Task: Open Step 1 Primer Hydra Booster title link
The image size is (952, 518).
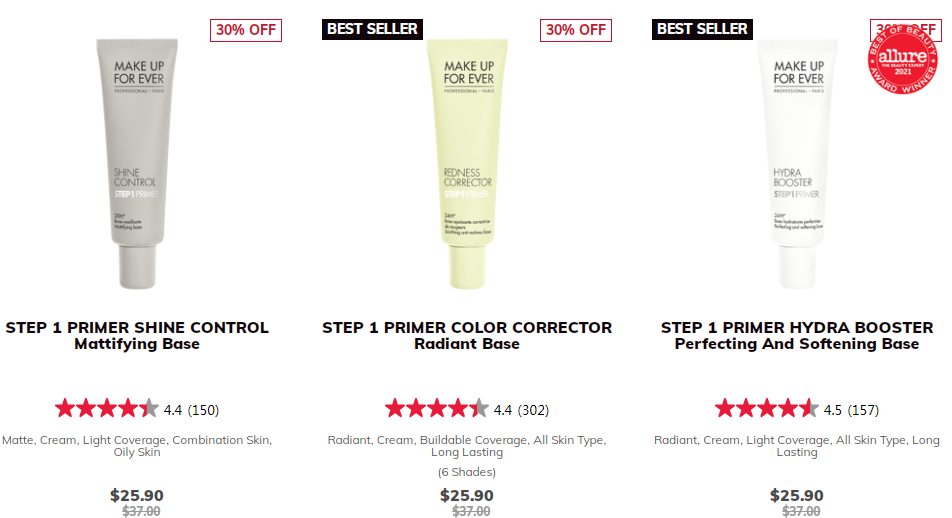Action: [x=797, y=336]
